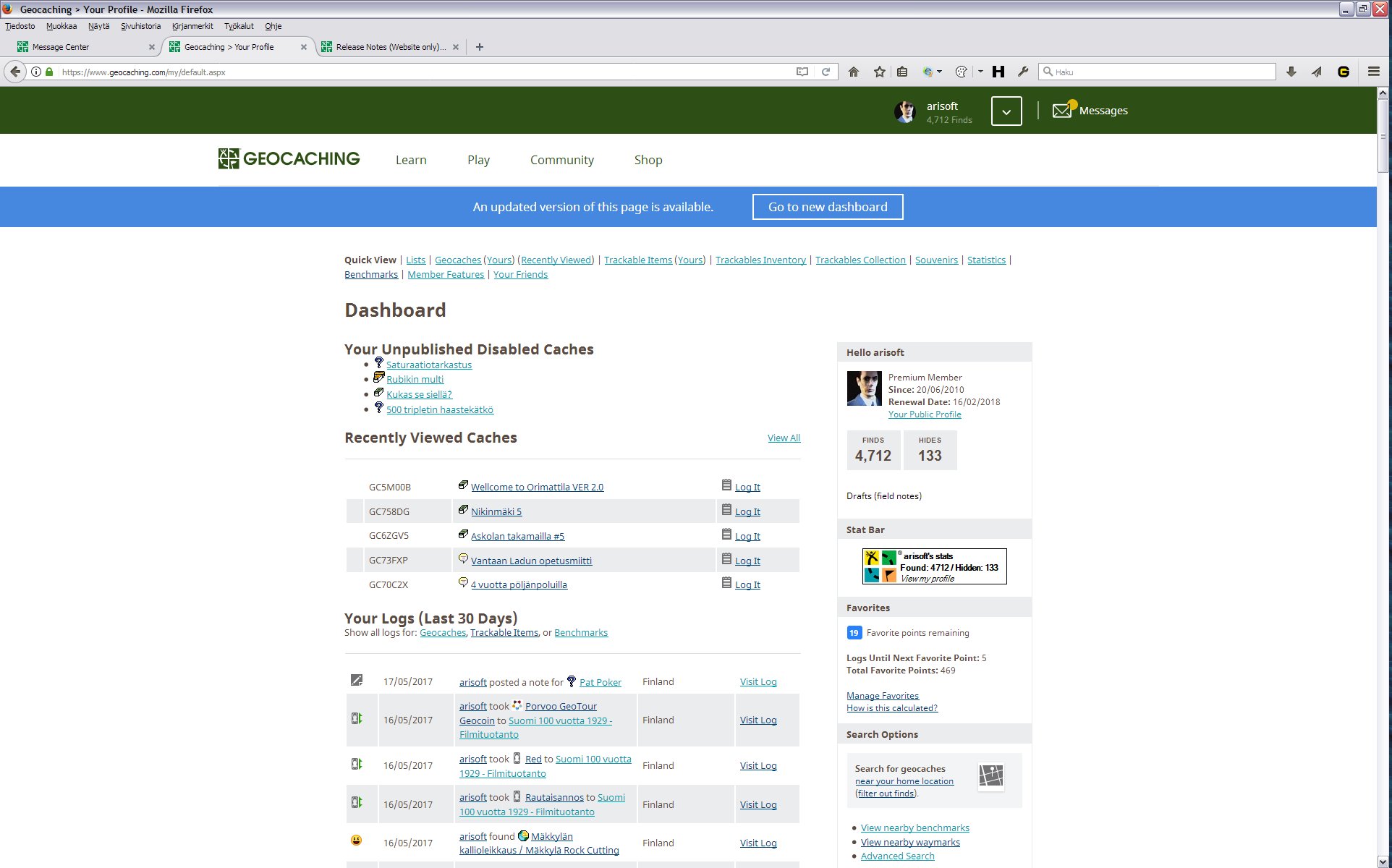Open the downloads arrow icon
This screenshot has width=1392, height=868.
tap(1291, 72)
